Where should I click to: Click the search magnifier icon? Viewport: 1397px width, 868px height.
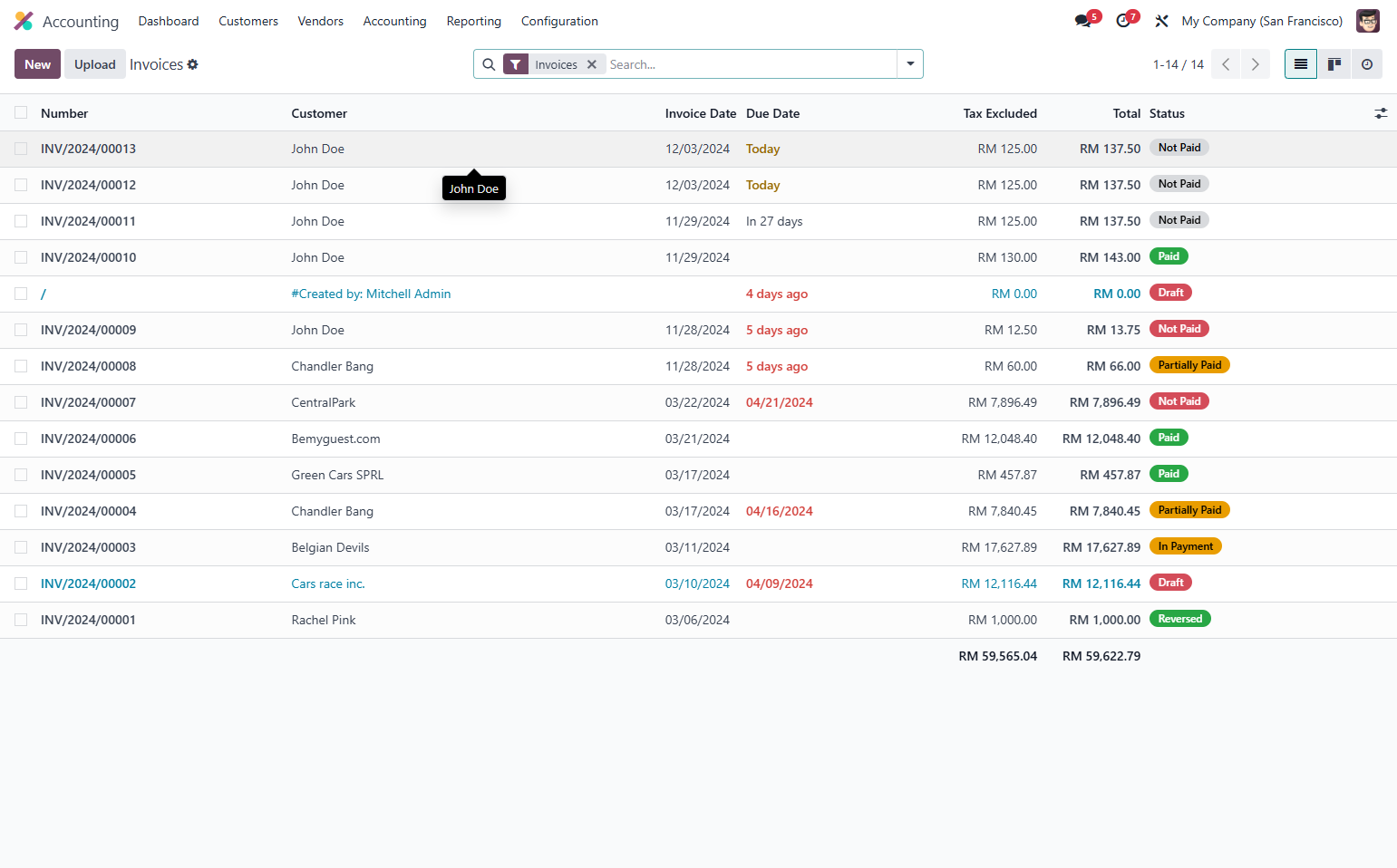coord(489,64)
